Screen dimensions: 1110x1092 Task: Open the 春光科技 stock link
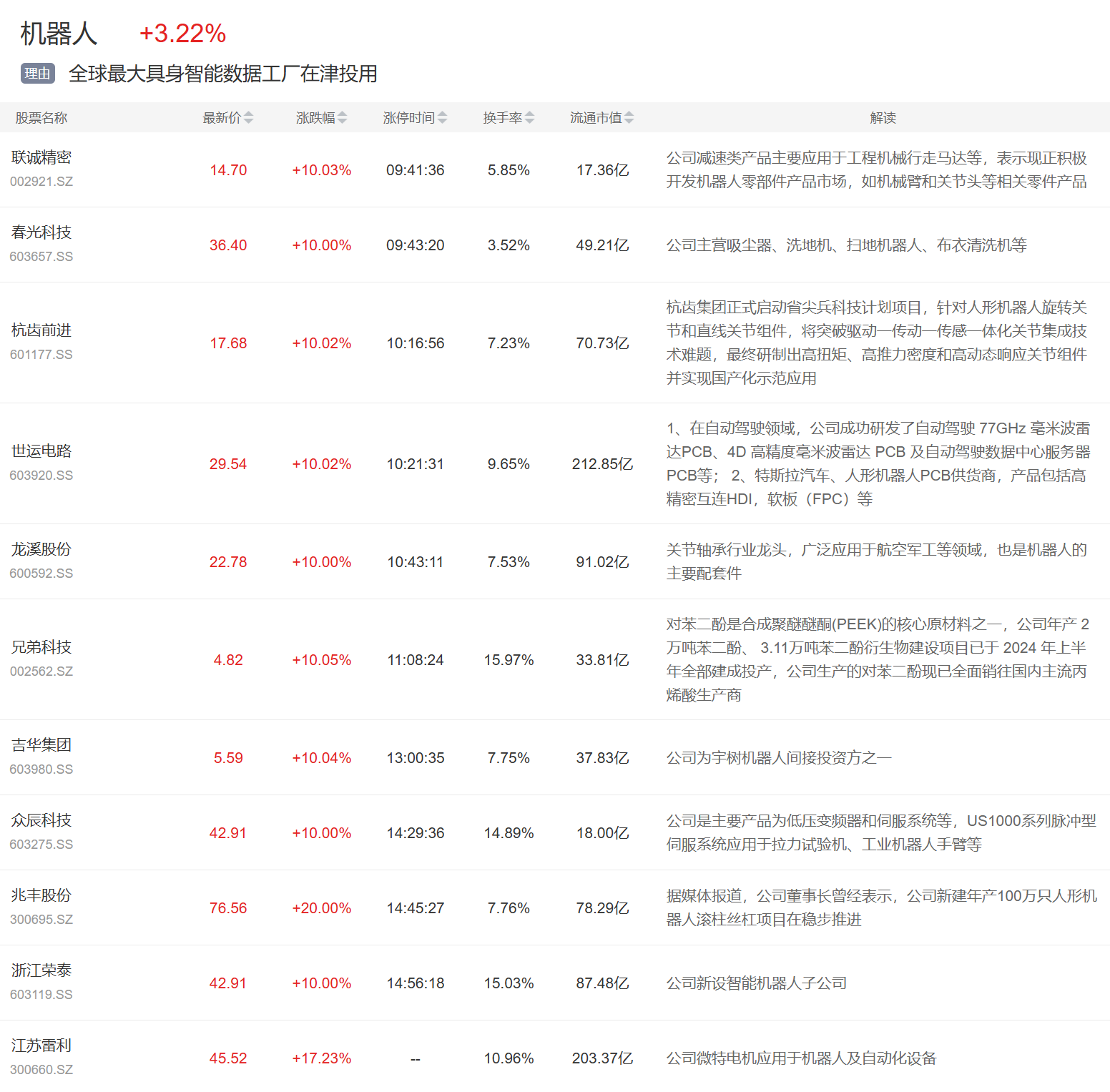(41, 232)
